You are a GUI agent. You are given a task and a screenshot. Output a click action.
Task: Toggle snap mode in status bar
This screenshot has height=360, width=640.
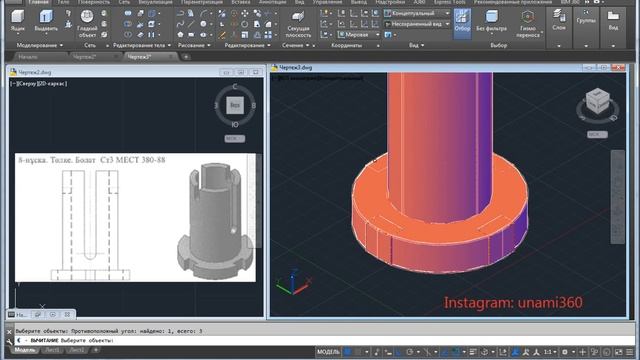tap(358, 352)
